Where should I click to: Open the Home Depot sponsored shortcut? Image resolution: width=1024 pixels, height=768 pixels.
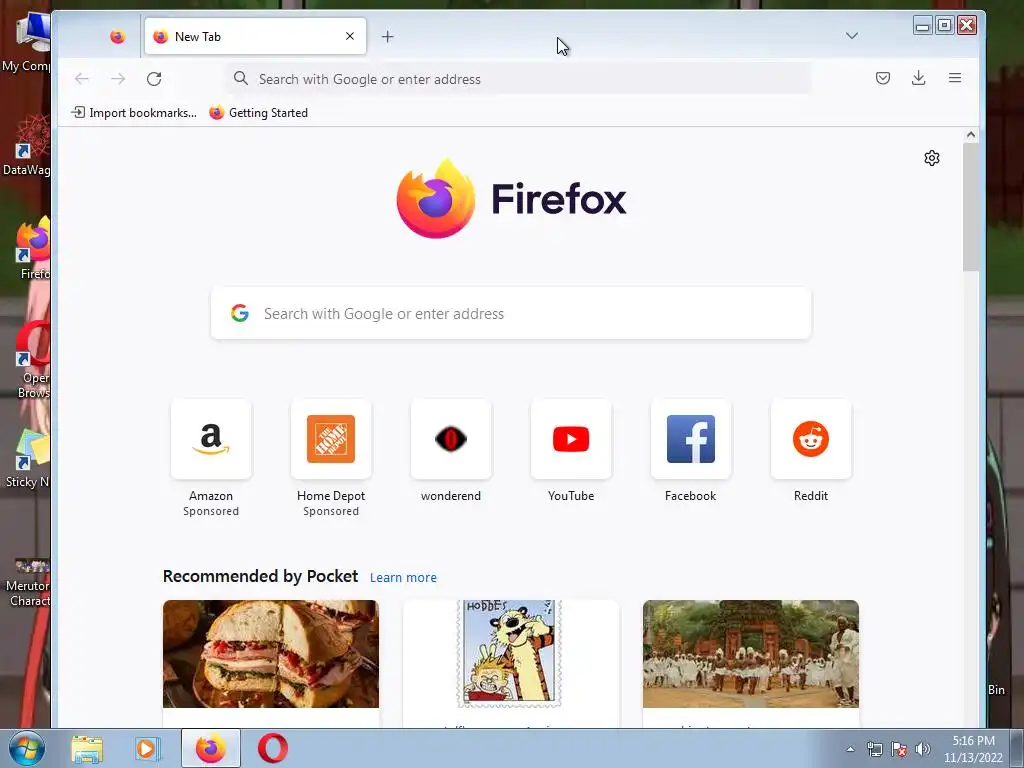click(331, 439)
